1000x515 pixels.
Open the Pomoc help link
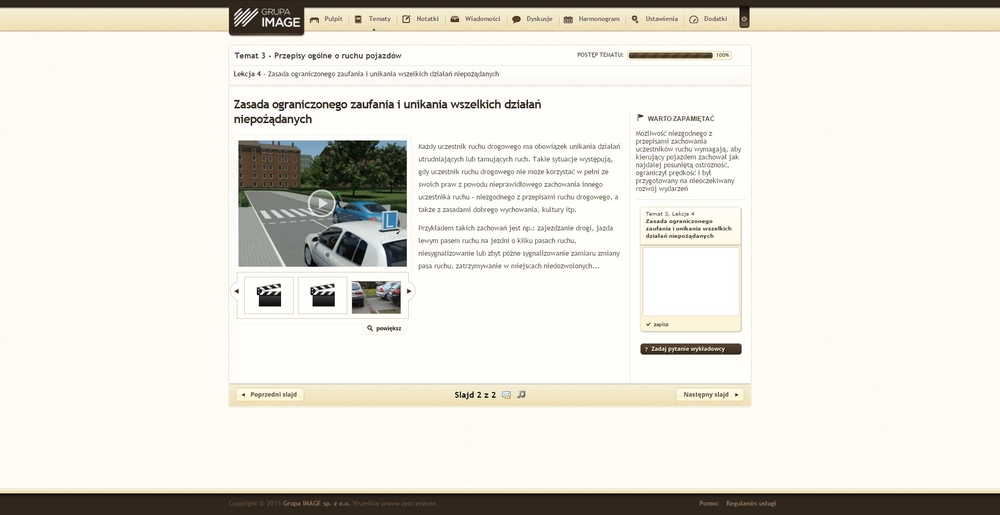click(709, 504)
